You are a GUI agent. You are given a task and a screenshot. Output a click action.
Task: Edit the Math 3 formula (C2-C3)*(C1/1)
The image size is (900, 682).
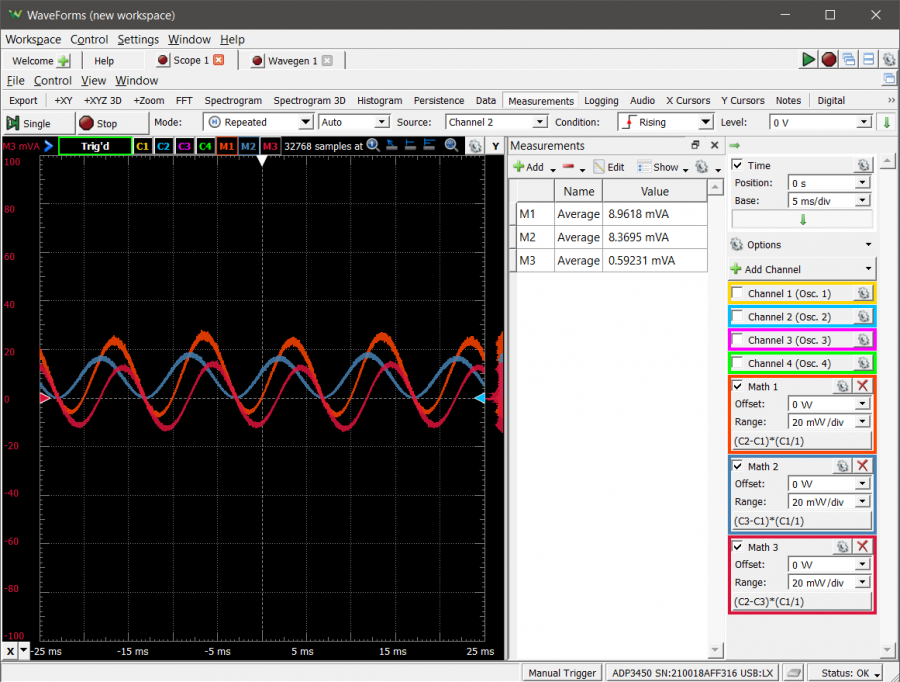tap(802, 602)
